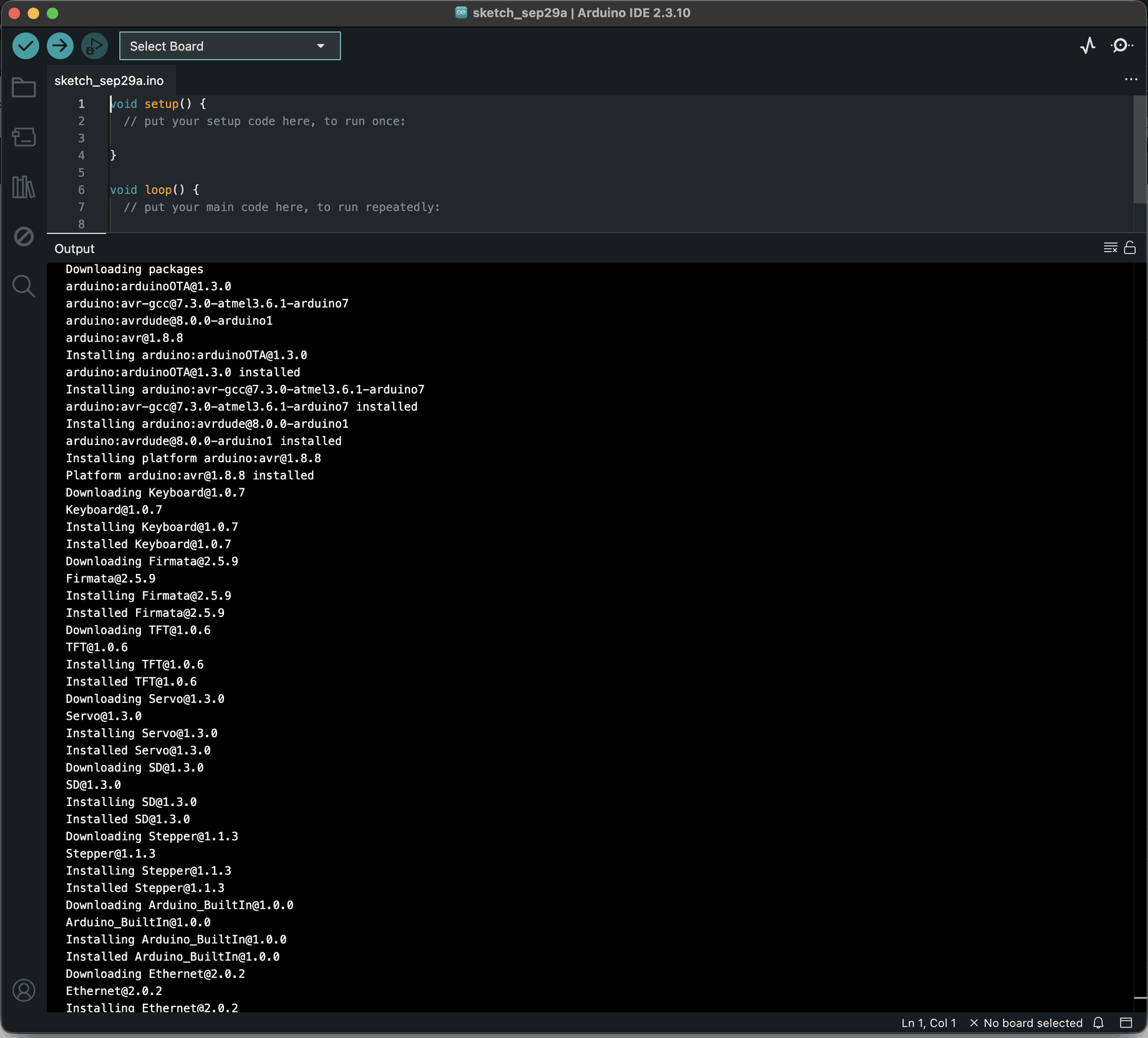Click the 'put your main code here' comment
Image resolution: width=1148 pixels, height=1038 pixels.
[x=282, y=207]
